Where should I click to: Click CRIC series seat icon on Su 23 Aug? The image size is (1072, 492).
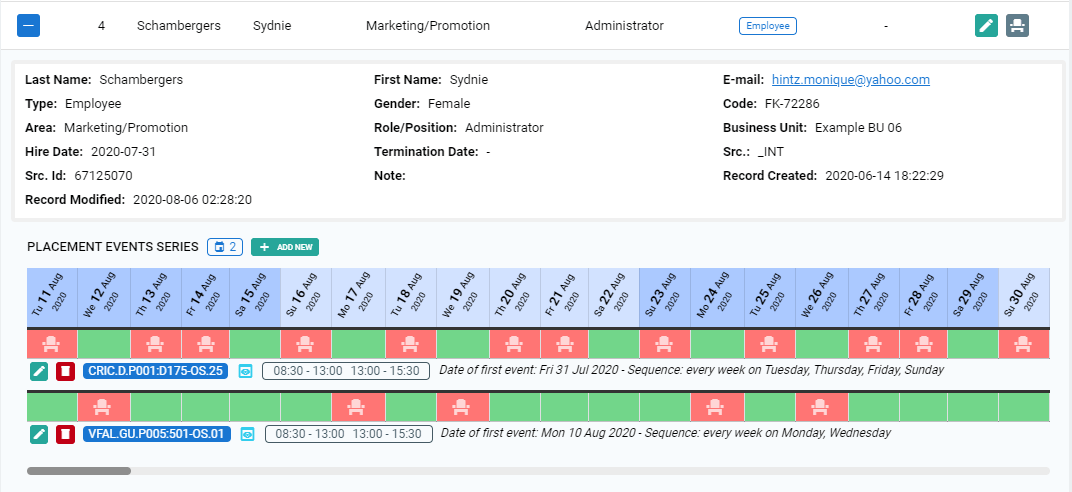[665, 344]
